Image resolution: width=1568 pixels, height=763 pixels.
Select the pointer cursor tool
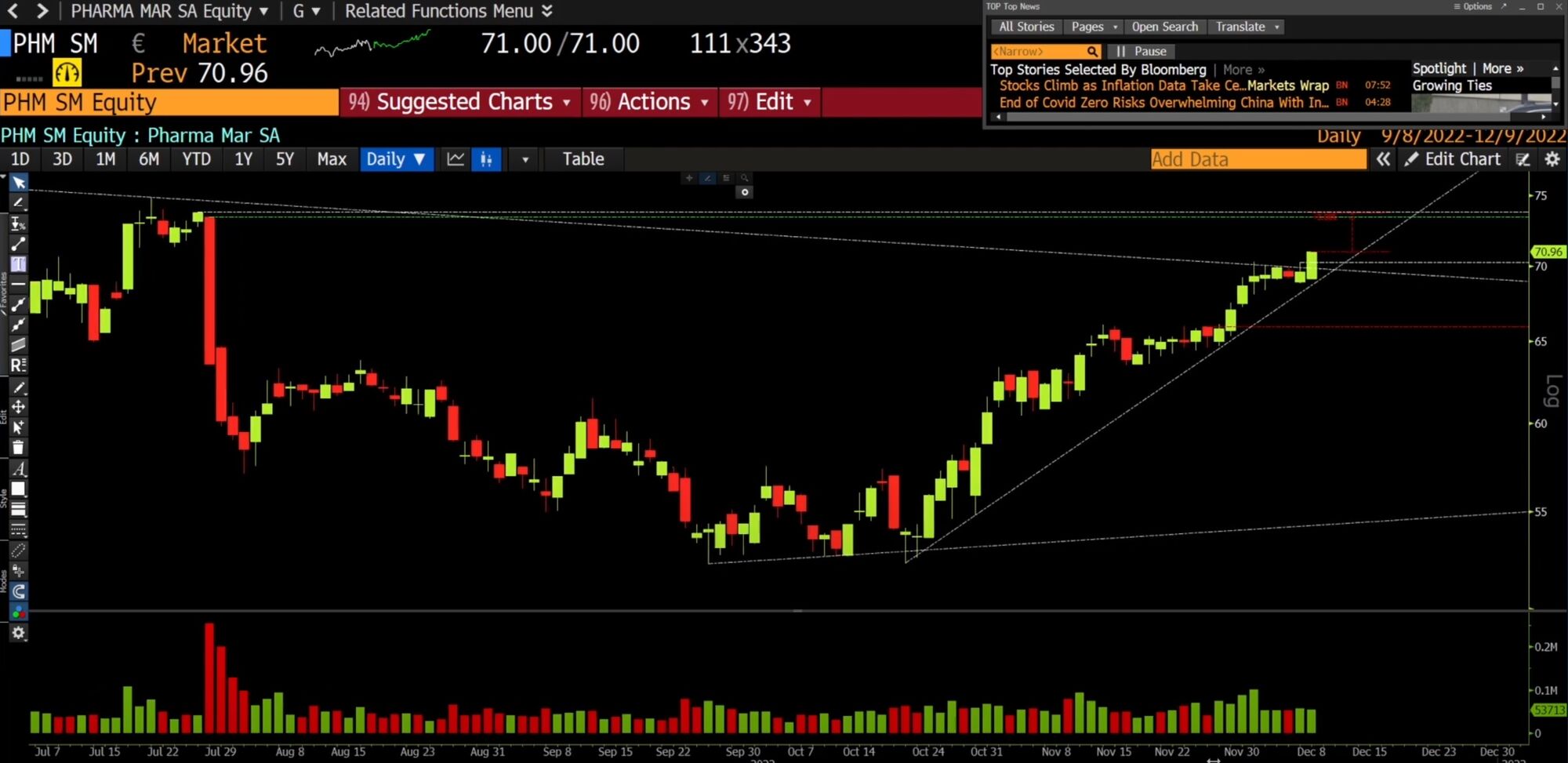pyautogui.click(x=18, y=183)
